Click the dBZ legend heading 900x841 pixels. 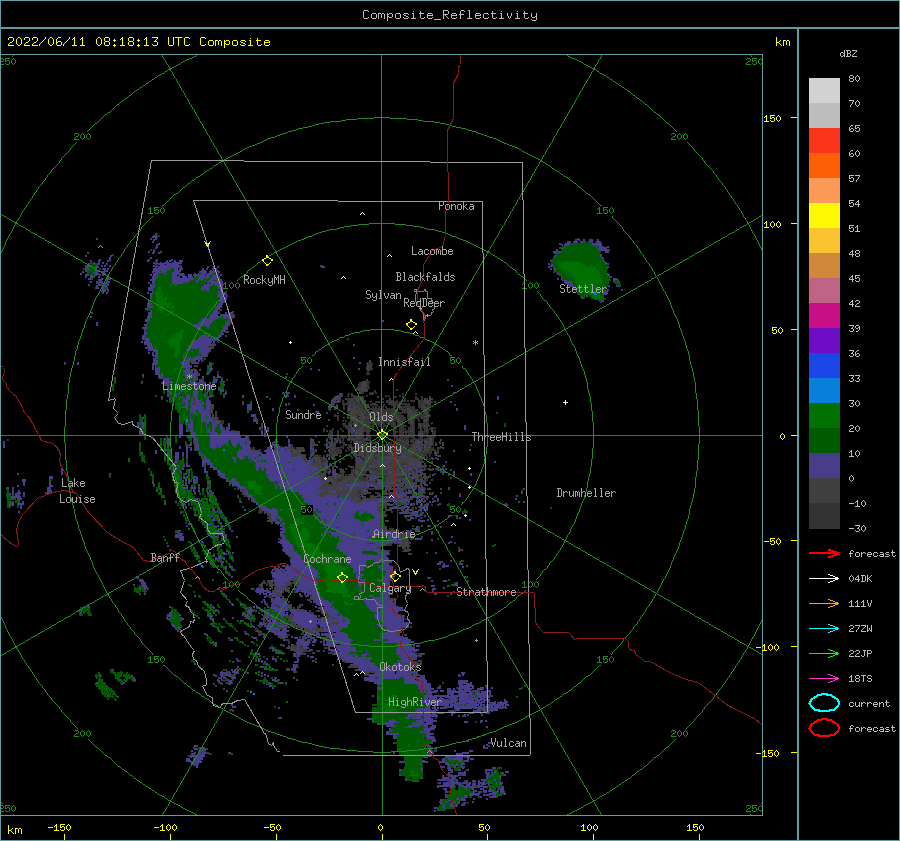[848, 53]
